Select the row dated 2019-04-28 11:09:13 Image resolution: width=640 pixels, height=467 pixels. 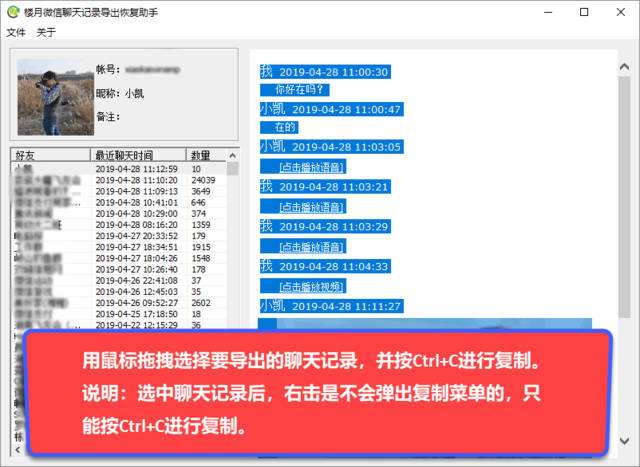(x=118, y=191)
